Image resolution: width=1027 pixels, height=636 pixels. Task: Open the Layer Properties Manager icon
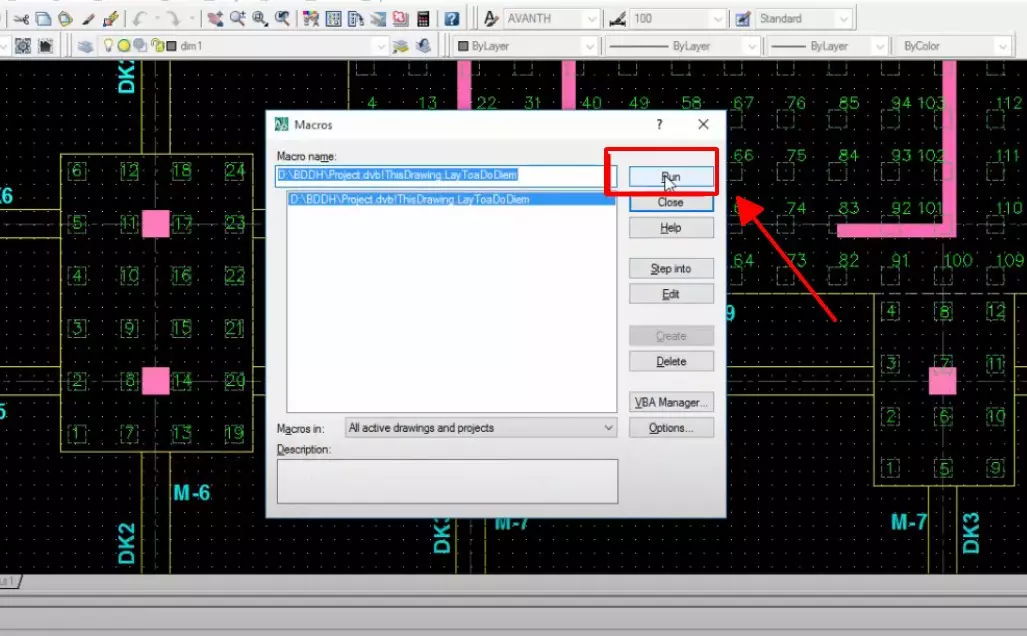[85, 46]
